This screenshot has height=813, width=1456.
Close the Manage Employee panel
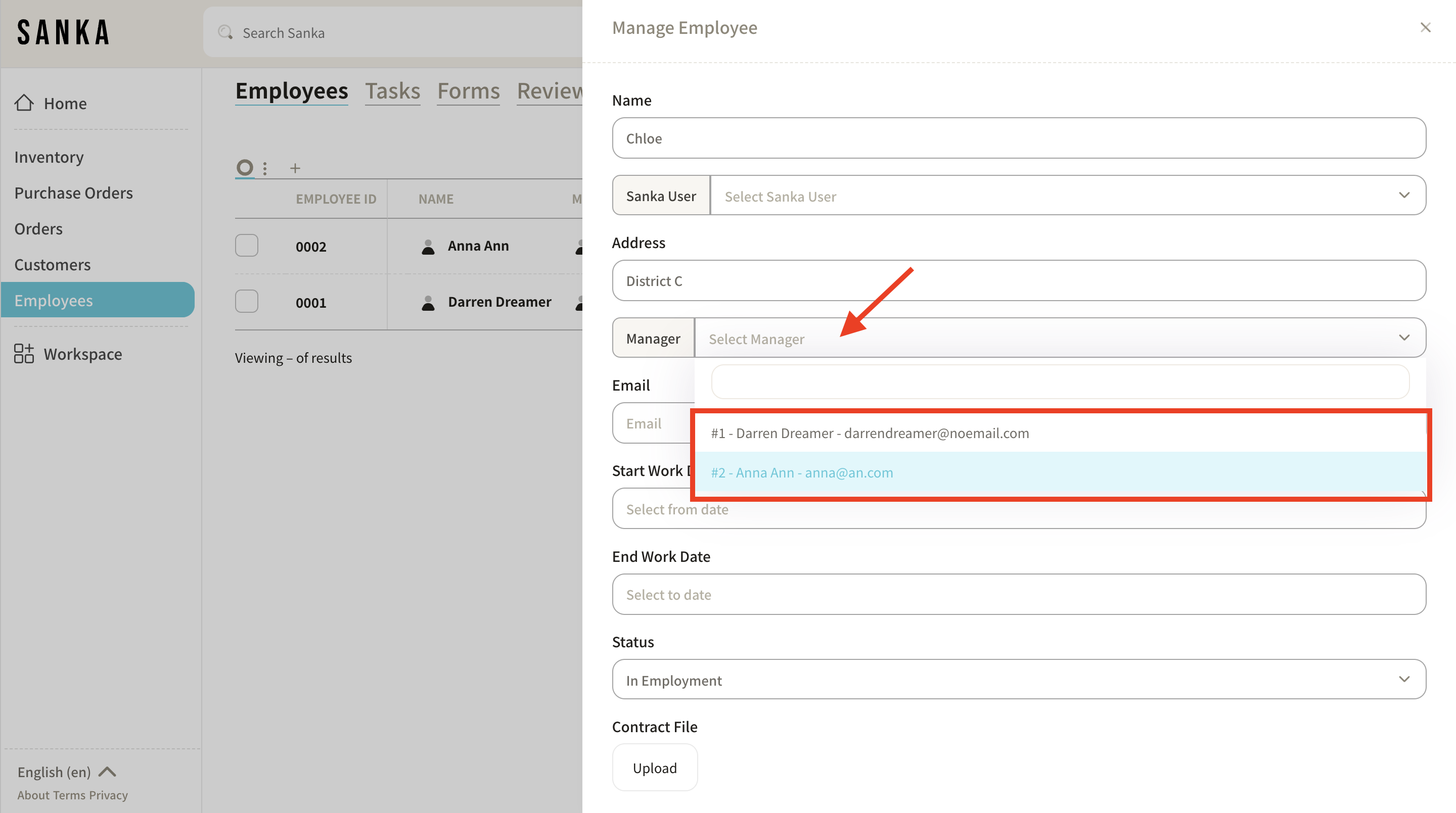(x=1426, y=28)
